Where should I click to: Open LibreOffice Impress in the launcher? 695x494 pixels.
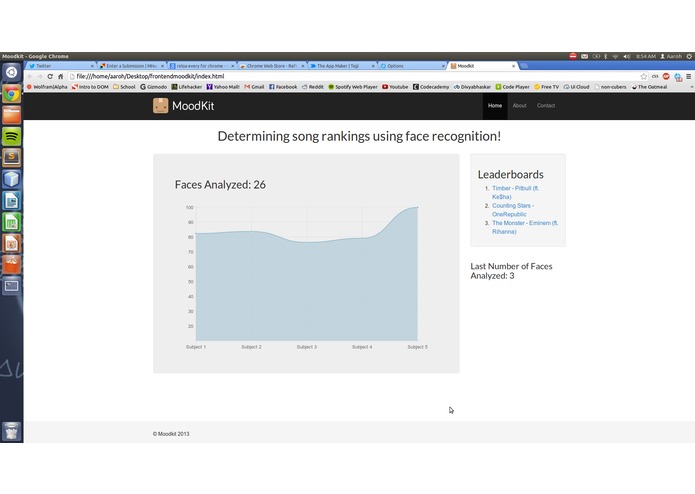(x=12, y=243)
